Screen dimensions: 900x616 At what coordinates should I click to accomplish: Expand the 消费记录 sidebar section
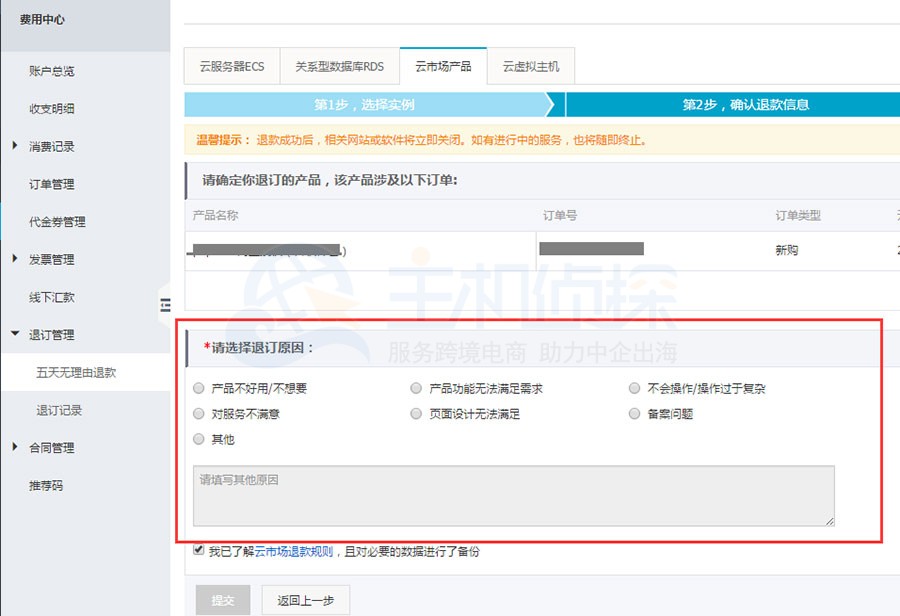point(48,146)
